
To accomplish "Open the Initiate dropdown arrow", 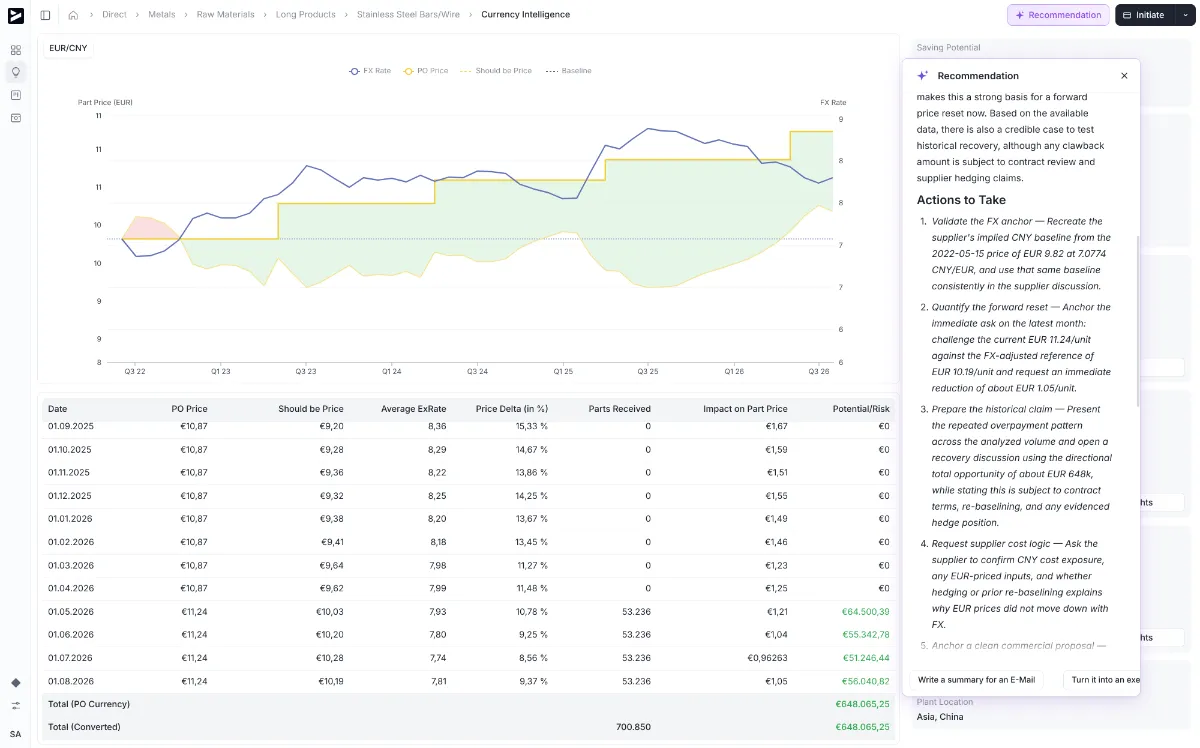I will (x=1185, y=15).
